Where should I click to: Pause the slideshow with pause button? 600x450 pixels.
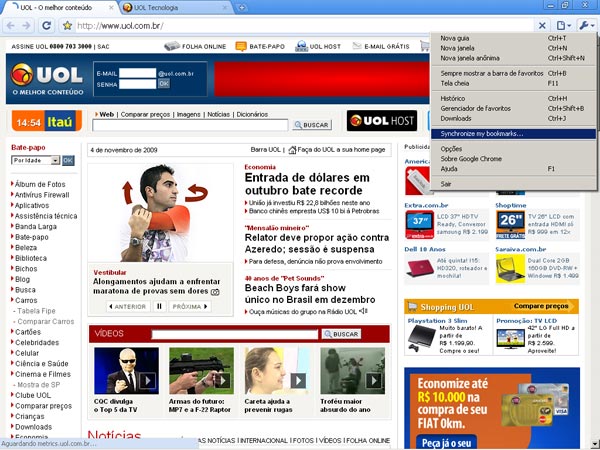click(x=160, y=307)
